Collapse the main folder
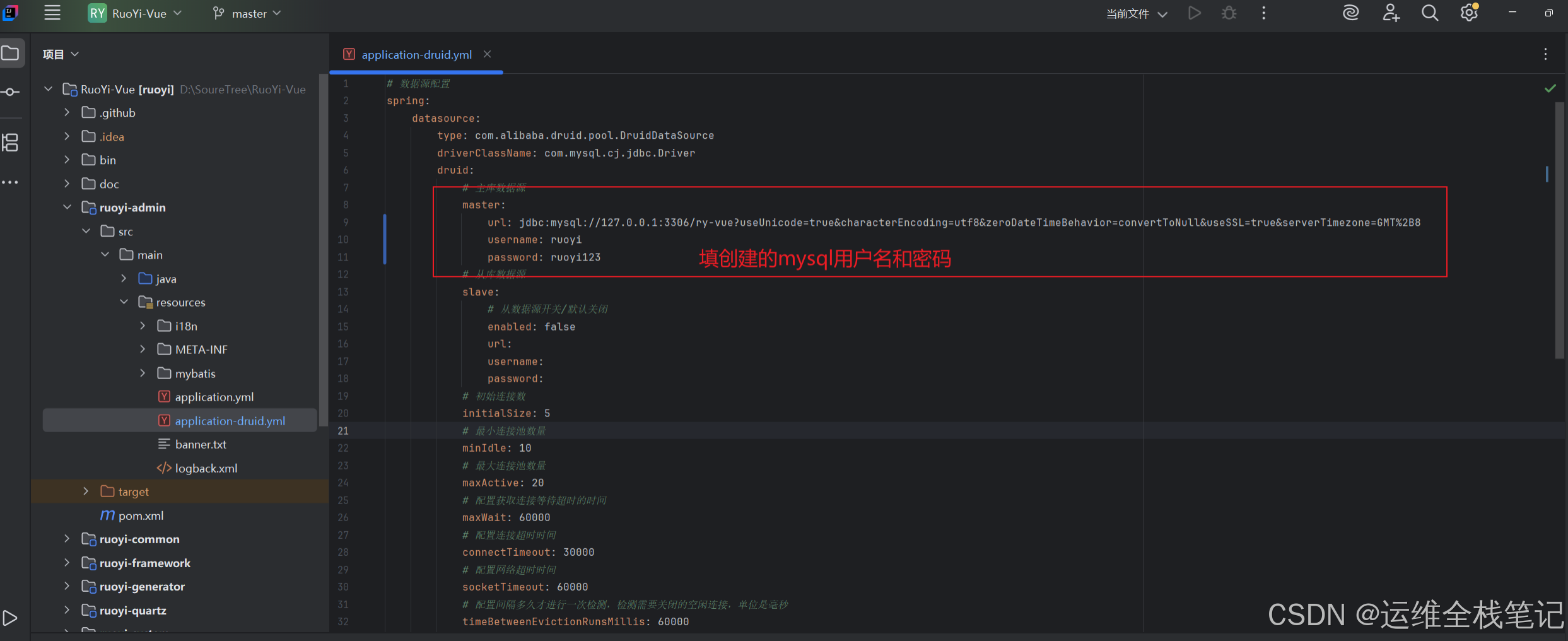 [x=105, y=254]
